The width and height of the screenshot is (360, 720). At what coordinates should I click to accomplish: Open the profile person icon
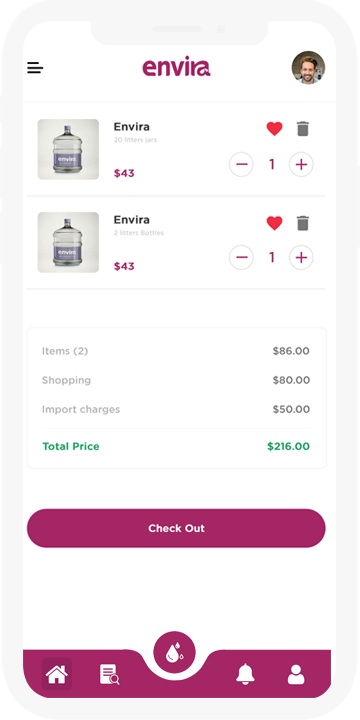tap(296, 674)
